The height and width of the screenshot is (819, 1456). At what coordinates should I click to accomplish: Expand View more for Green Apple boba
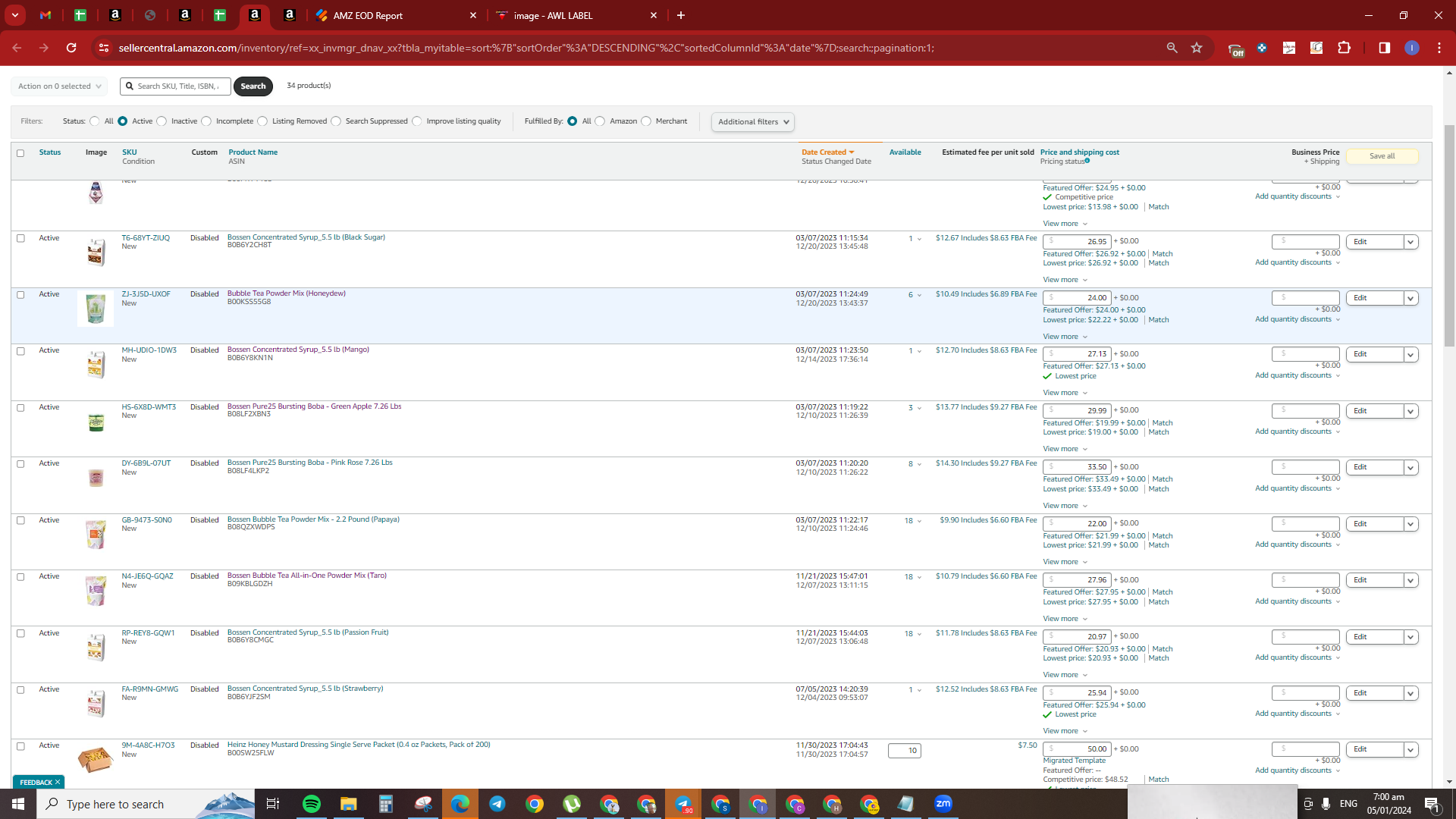(1065, 449)
